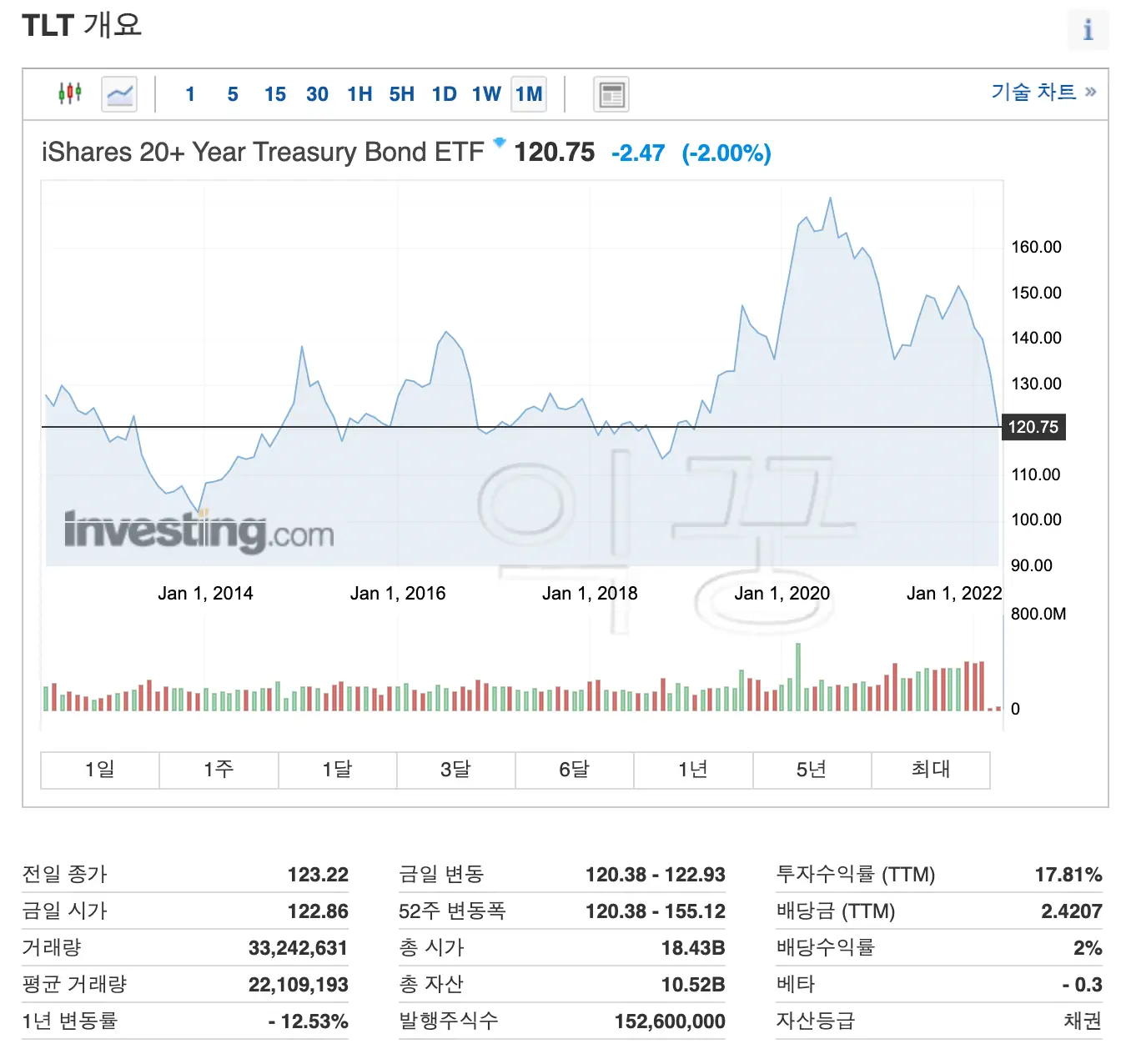Activate the 1D daily interval
The image size is (1121, 1064).
pyautogui.click(x=443, y=94)
